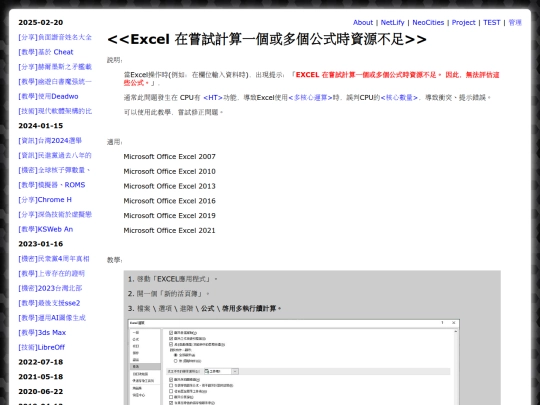Screen dimensions: 540x405
Task: Expand the 2022-07-18 date section
Action: coord(41,362)
